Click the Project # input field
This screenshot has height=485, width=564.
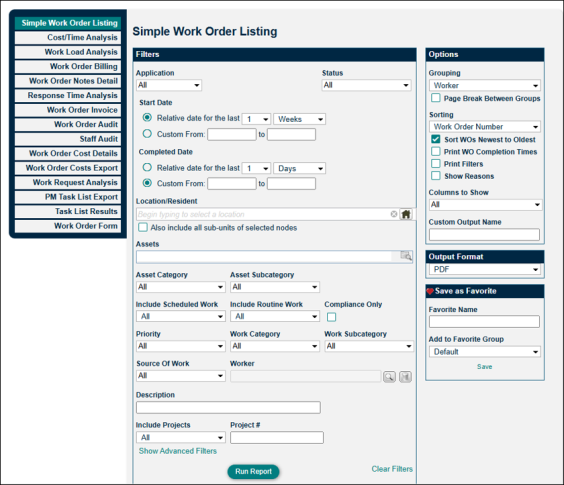277,438
